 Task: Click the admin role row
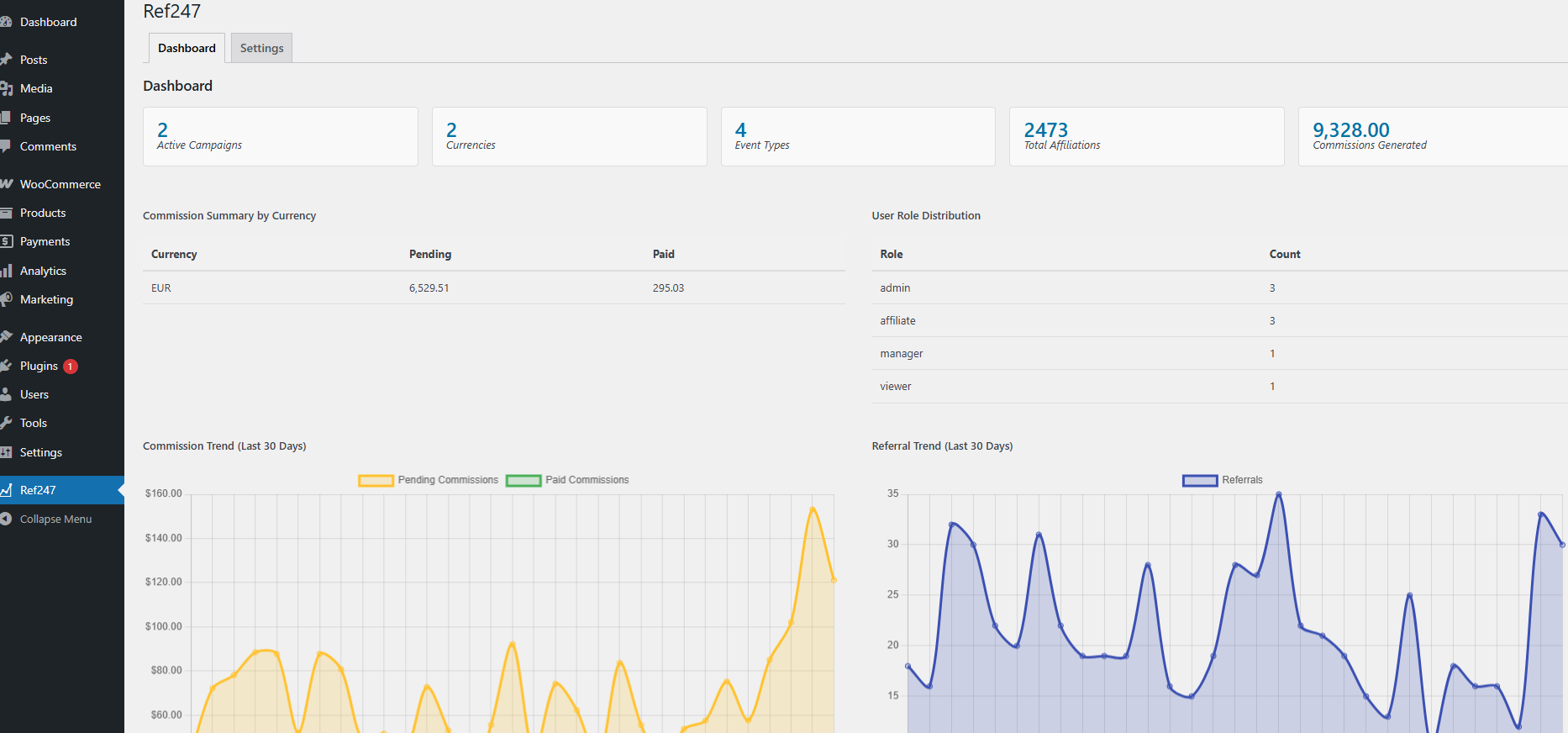pos(1219,287)
